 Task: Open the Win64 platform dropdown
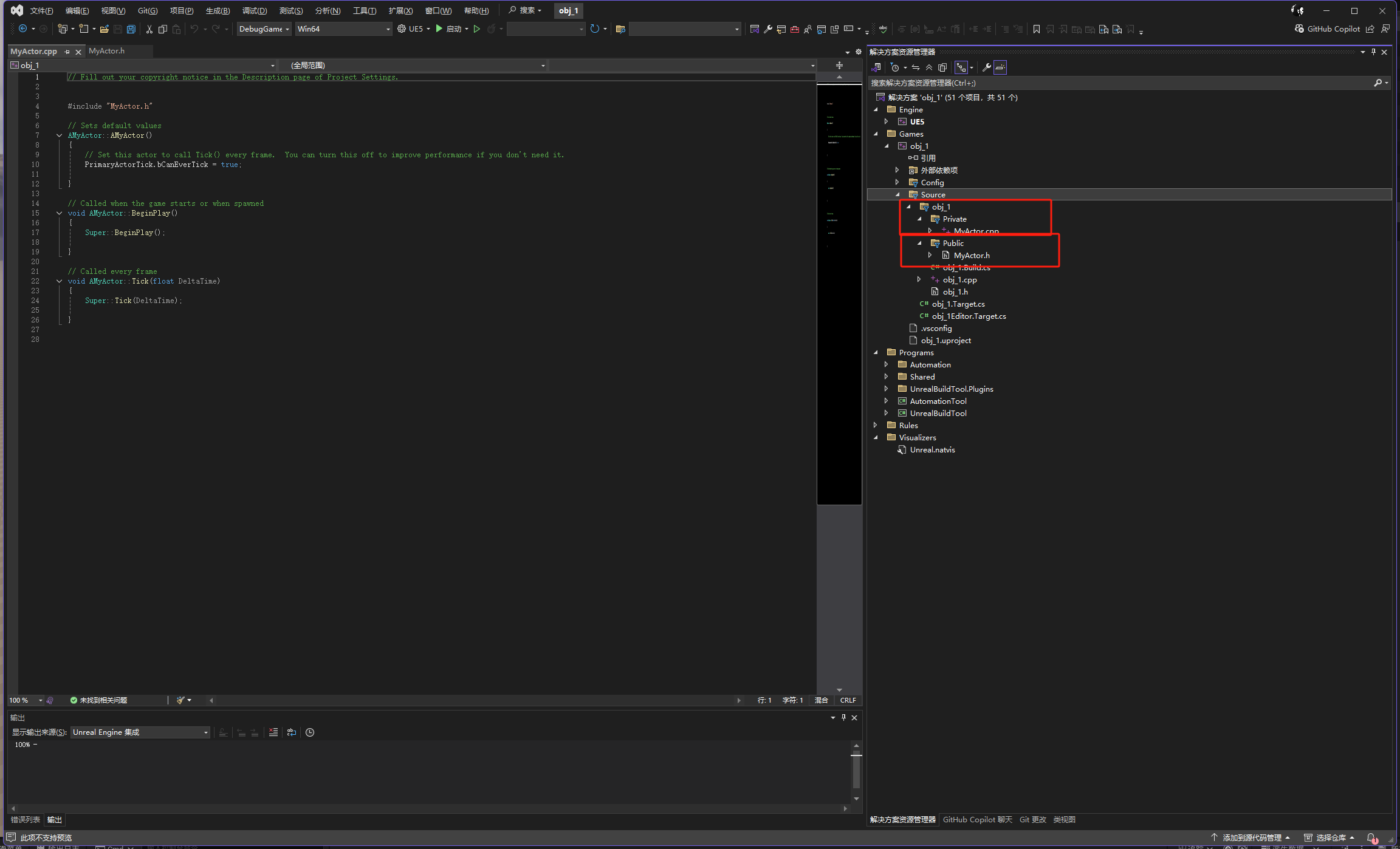[343, 29]
